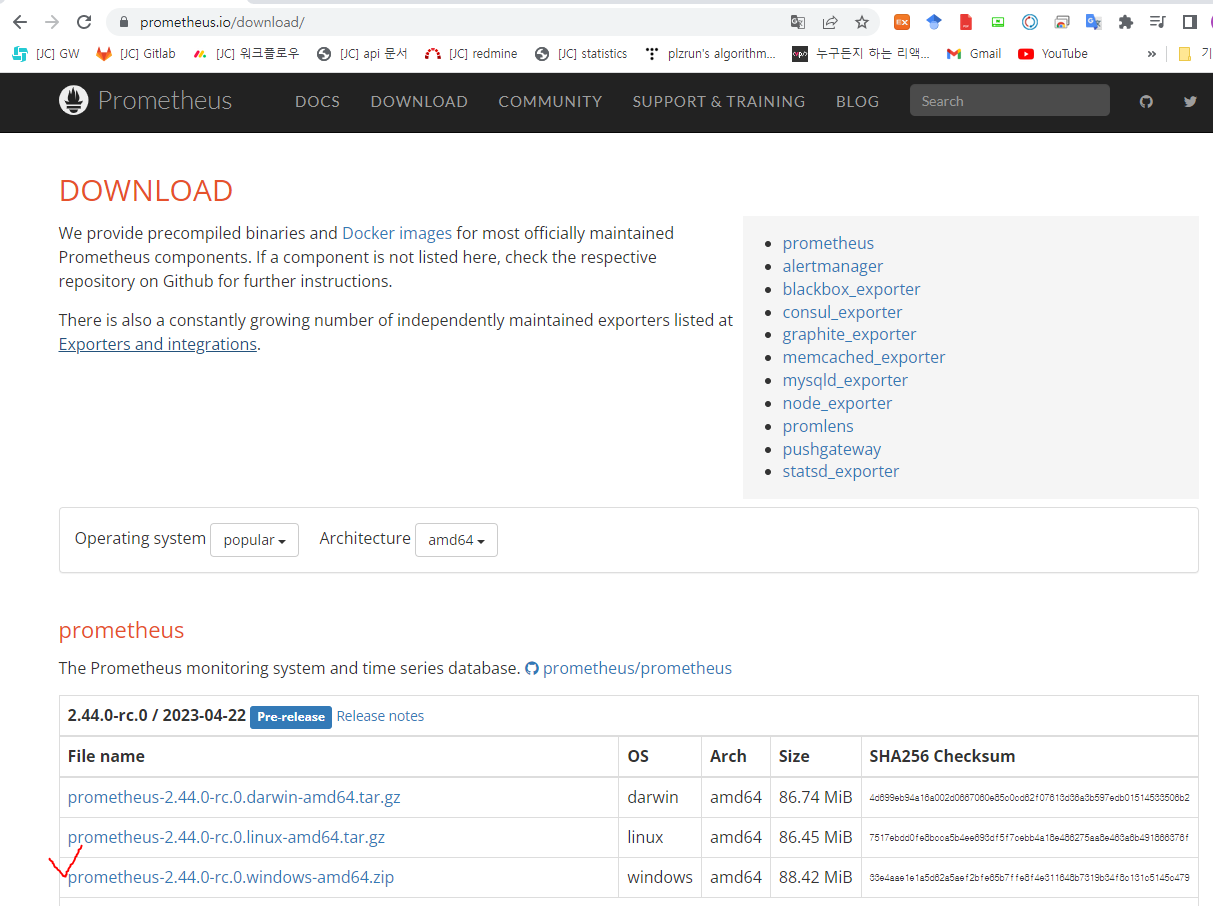Open the [JC] statistics bookmark

pyautogui.click(x=581, y=54)
